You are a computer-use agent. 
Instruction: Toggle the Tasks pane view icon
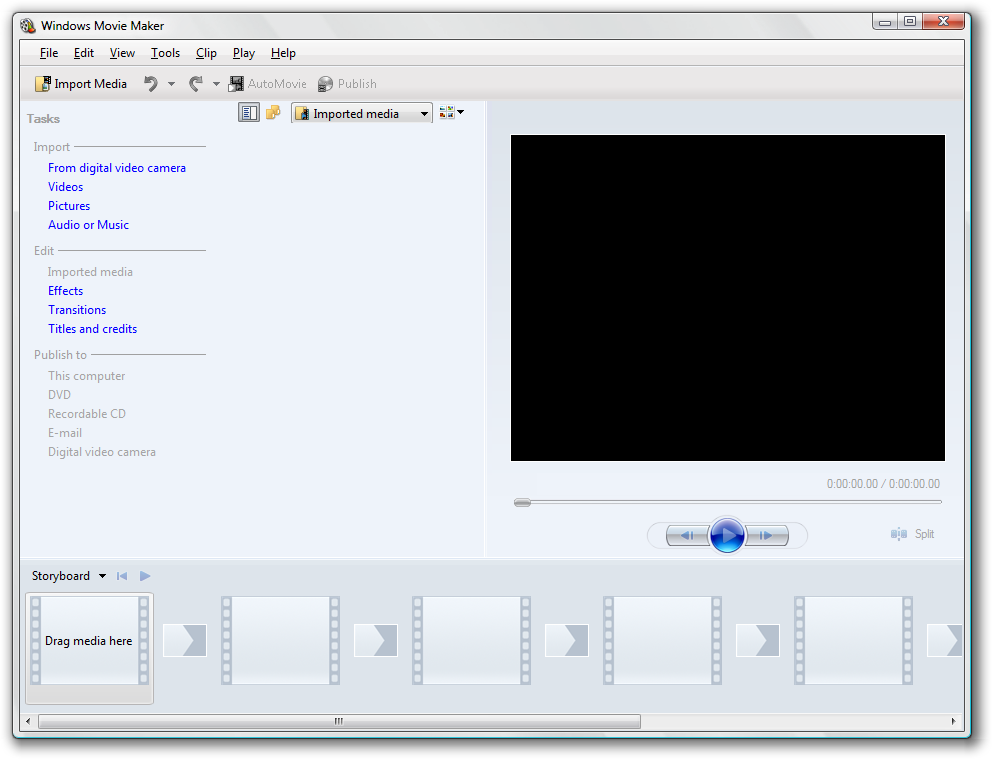tap(248, 113)
